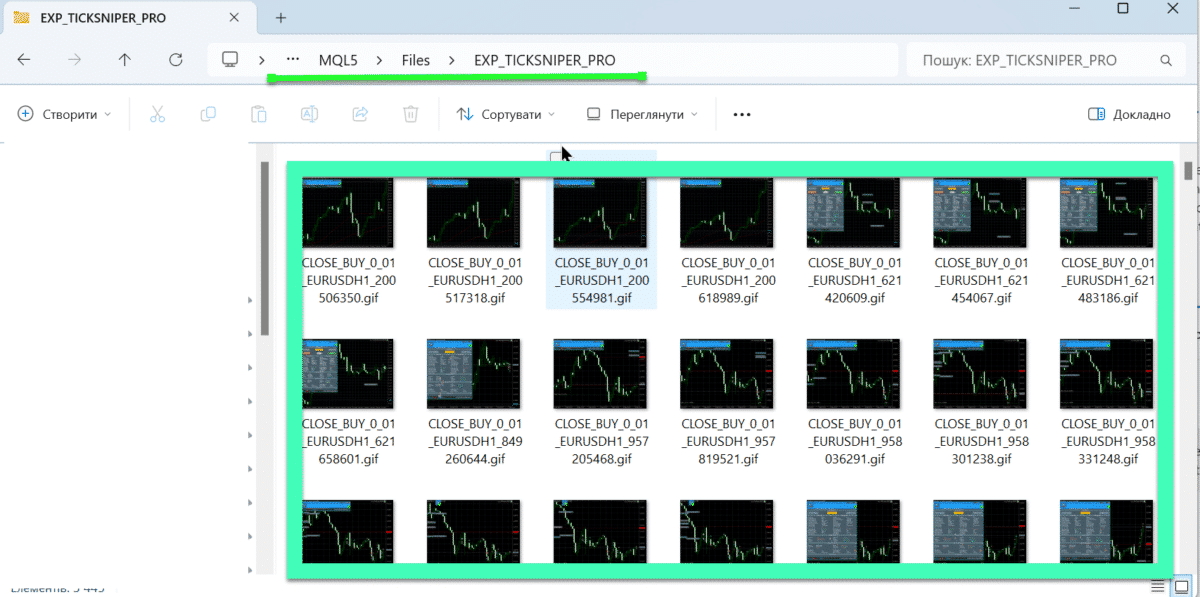Click the Up one level arrow
This screenshot has height=597, width=1200.
coord(124,60)
